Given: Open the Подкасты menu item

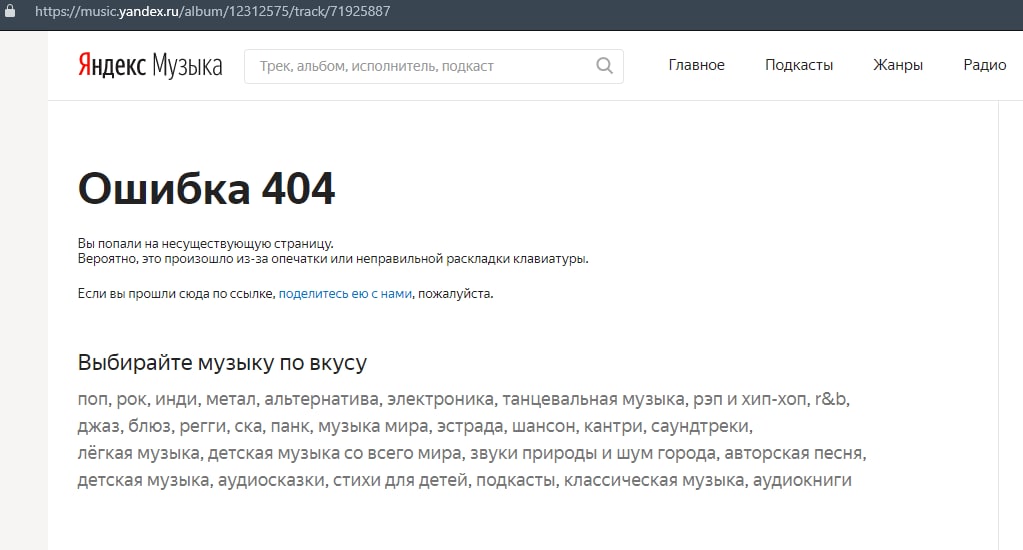Looking at the screenshot, I should tap(799, 65).
